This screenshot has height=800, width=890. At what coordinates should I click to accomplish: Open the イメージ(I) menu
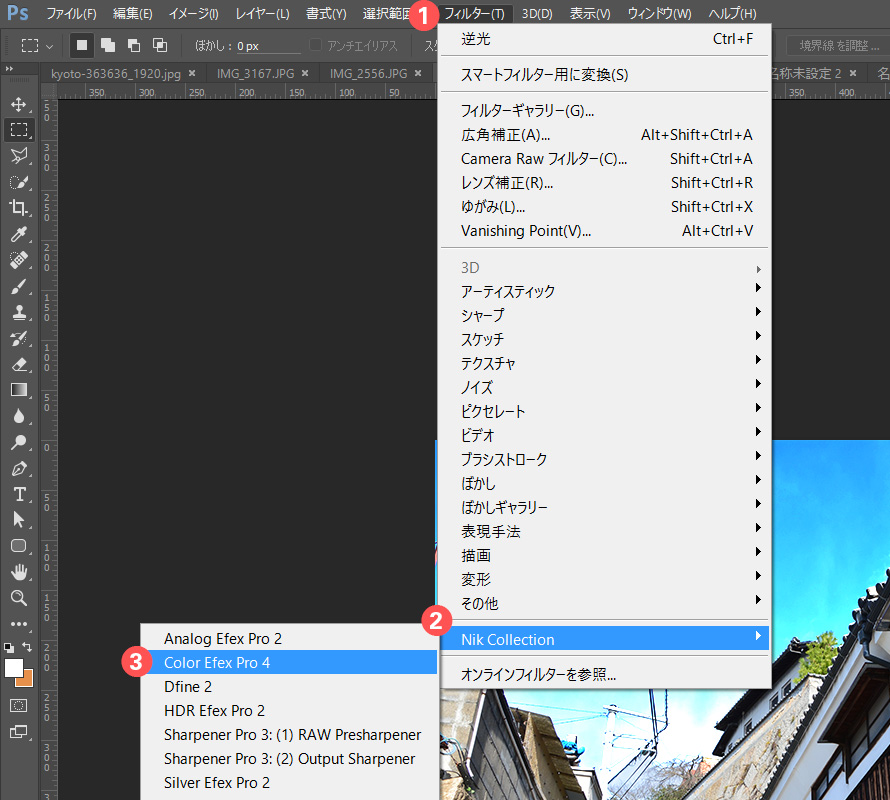pos(194,14)
